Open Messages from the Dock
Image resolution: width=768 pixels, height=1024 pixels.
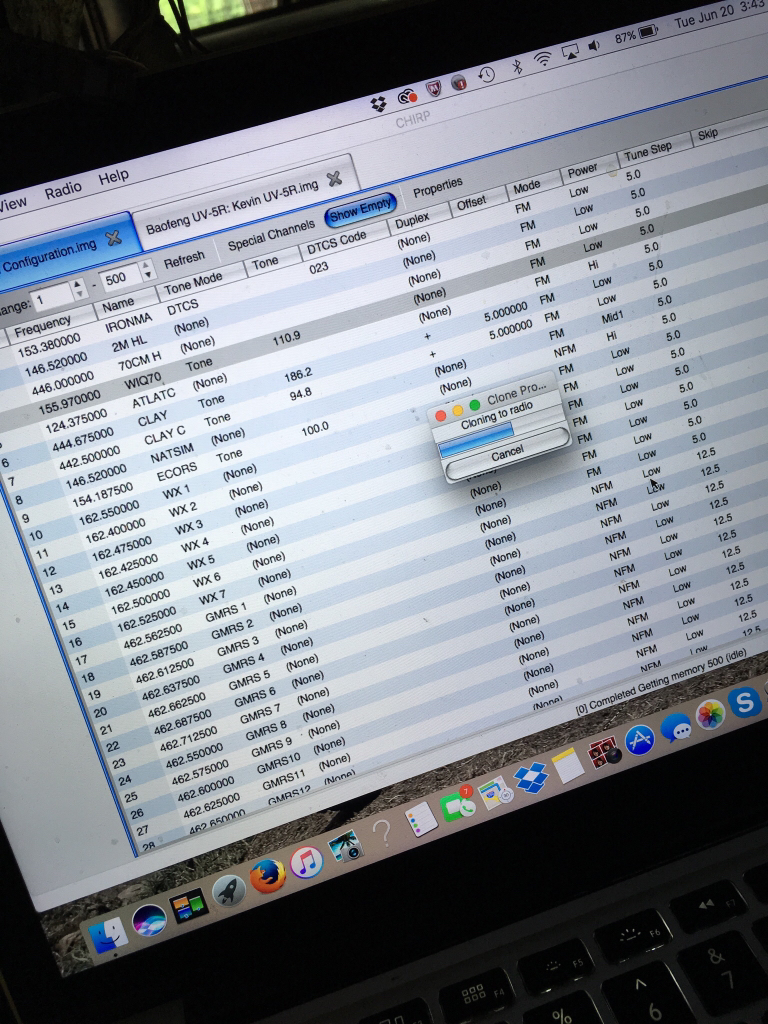tap(676, 728)
